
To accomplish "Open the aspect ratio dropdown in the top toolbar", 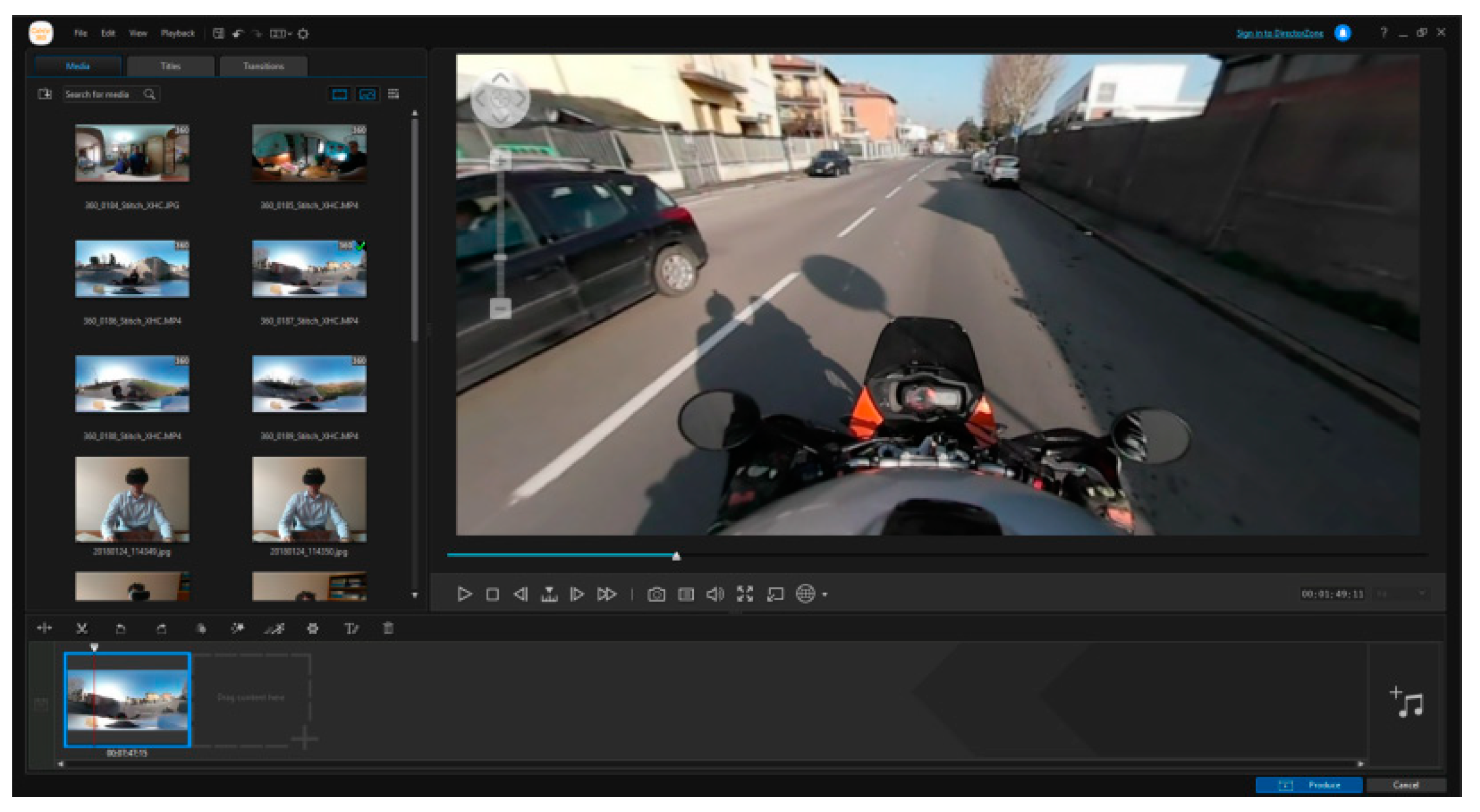I will pyautogui.click(x=280, y=34).
